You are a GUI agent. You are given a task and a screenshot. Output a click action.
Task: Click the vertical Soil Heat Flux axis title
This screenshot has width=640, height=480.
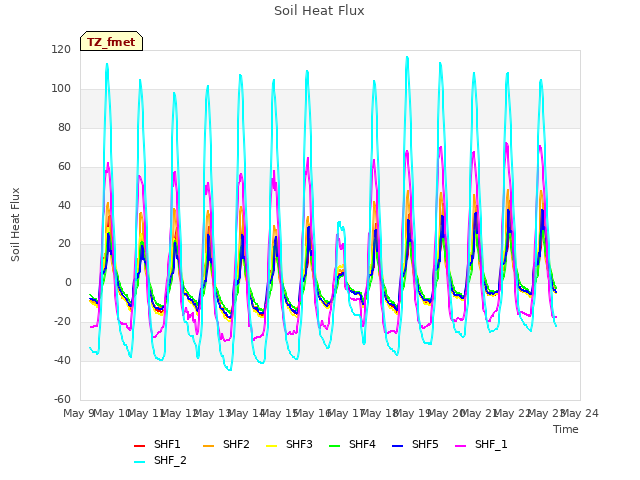tap(15, 224)
